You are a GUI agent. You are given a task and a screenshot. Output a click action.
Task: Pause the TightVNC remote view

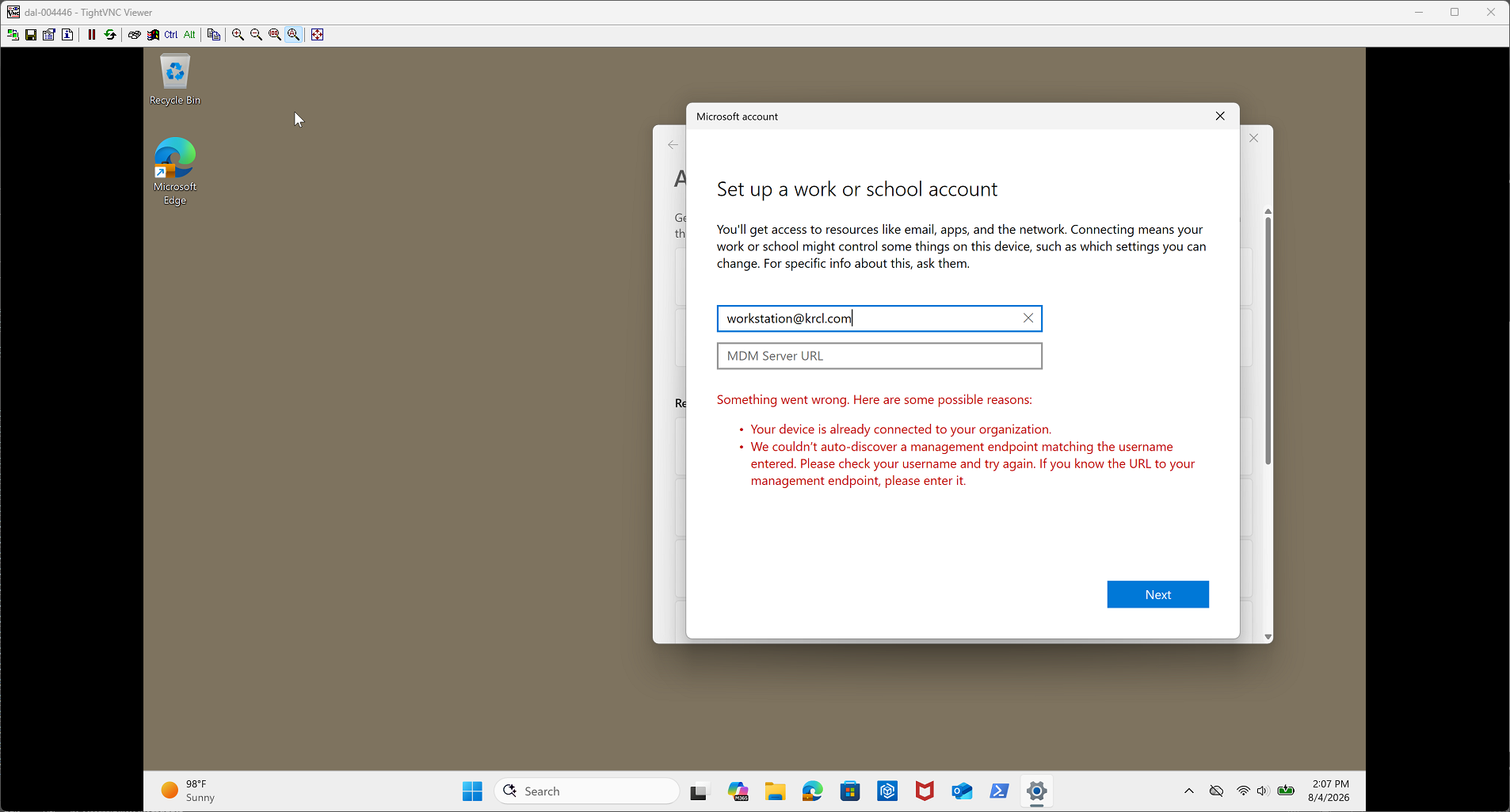[92, 35]
